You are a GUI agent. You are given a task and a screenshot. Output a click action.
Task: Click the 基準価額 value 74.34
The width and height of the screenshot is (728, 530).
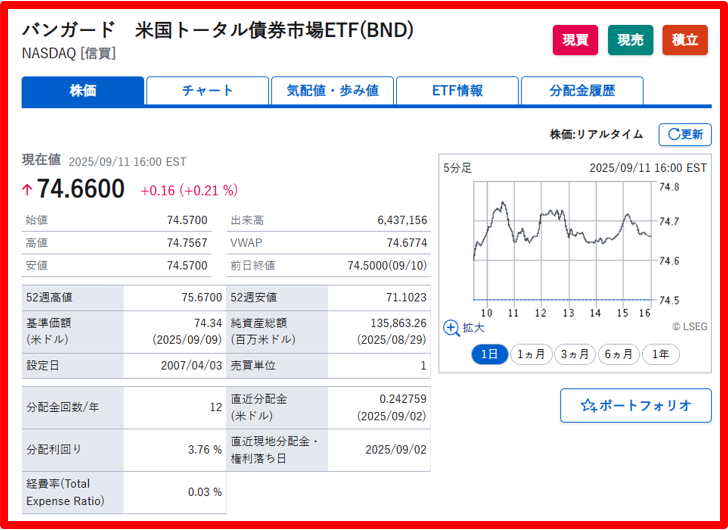point(208,323)
